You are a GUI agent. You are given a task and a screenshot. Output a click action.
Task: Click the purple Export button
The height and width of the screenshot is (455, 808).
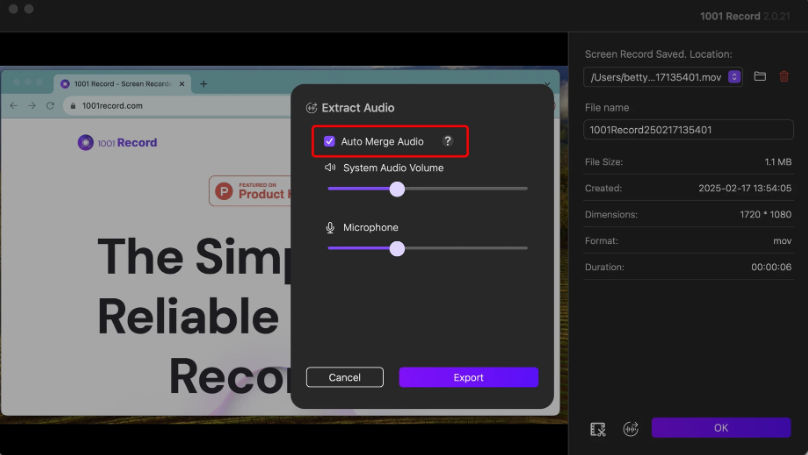point(468,377)
